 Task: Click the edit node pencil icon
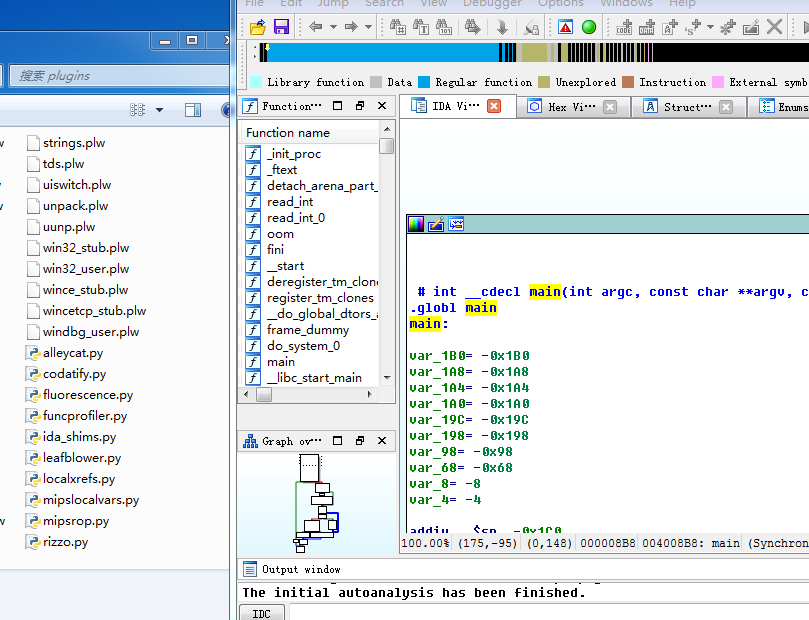coord(436,225)
